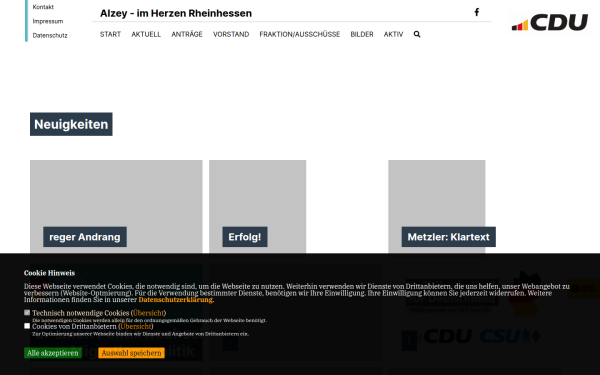Click the Alle akzeptieren button
The height and width of the screenshot is (375, 600).
pos(53,353)
